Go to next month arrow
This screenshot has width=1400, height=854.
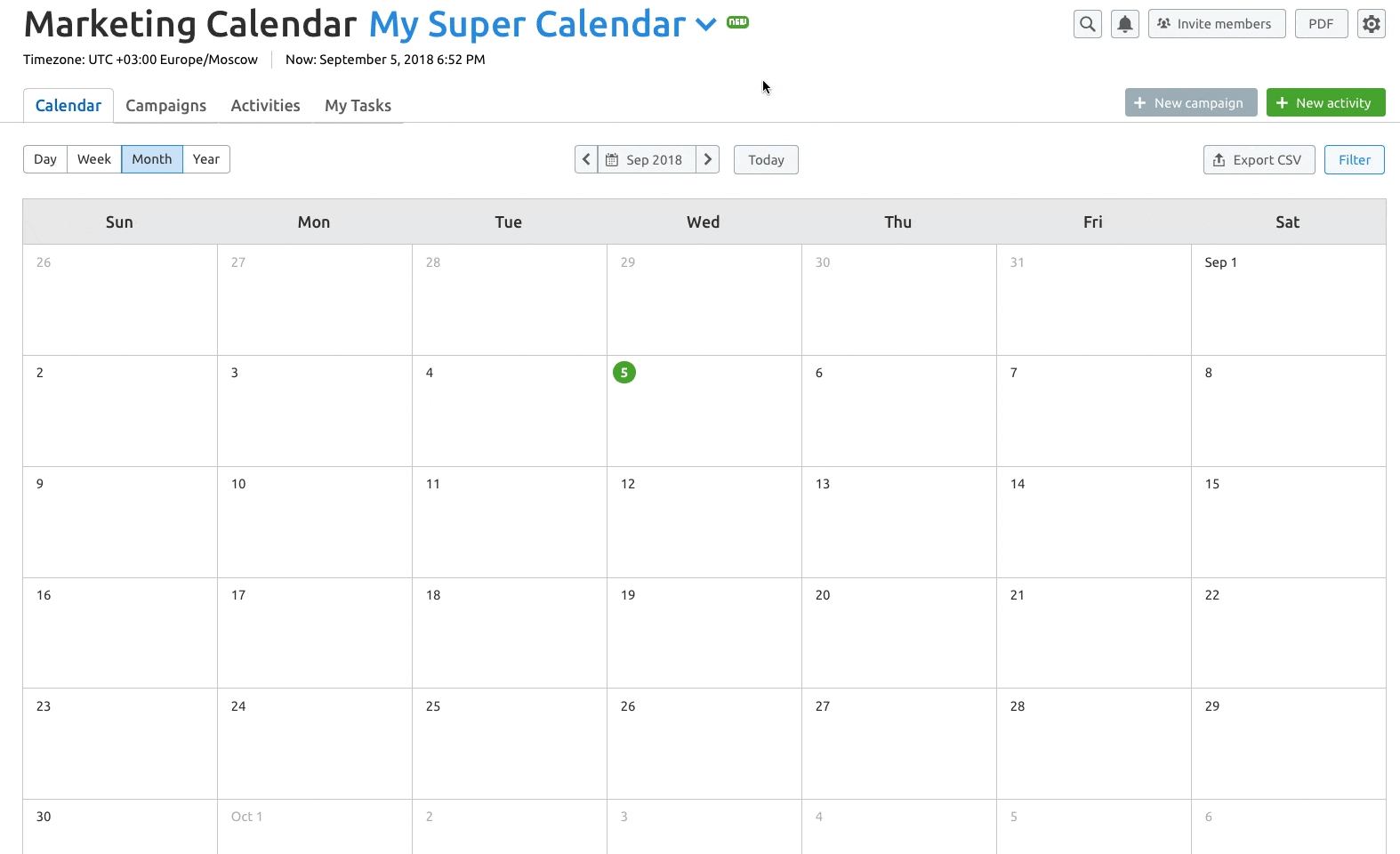click(708, 159)
